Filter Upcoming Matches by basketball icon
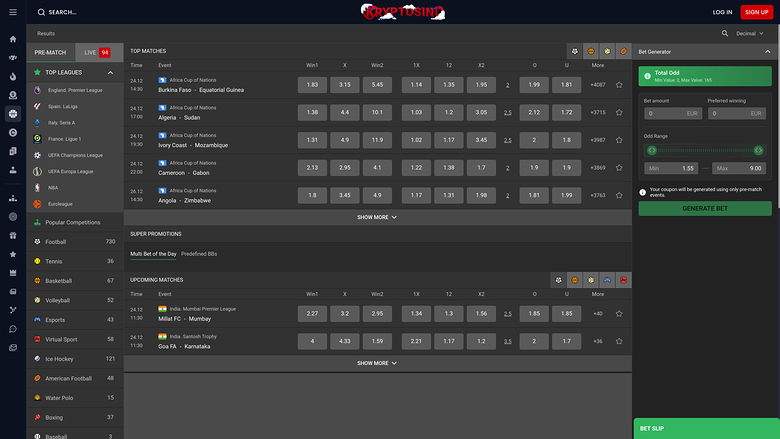780x439 pixels. point(575,280)
